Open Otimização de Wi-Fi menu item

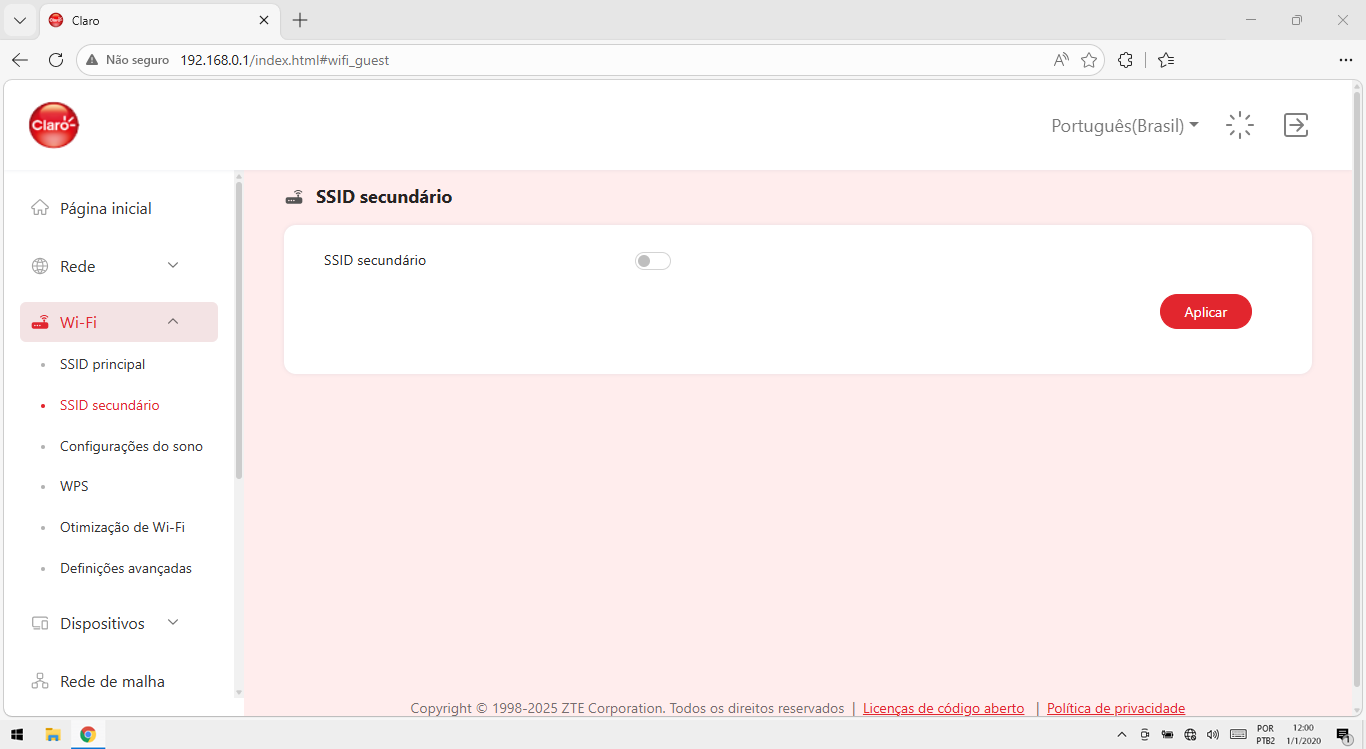click(x=122, y=527)
